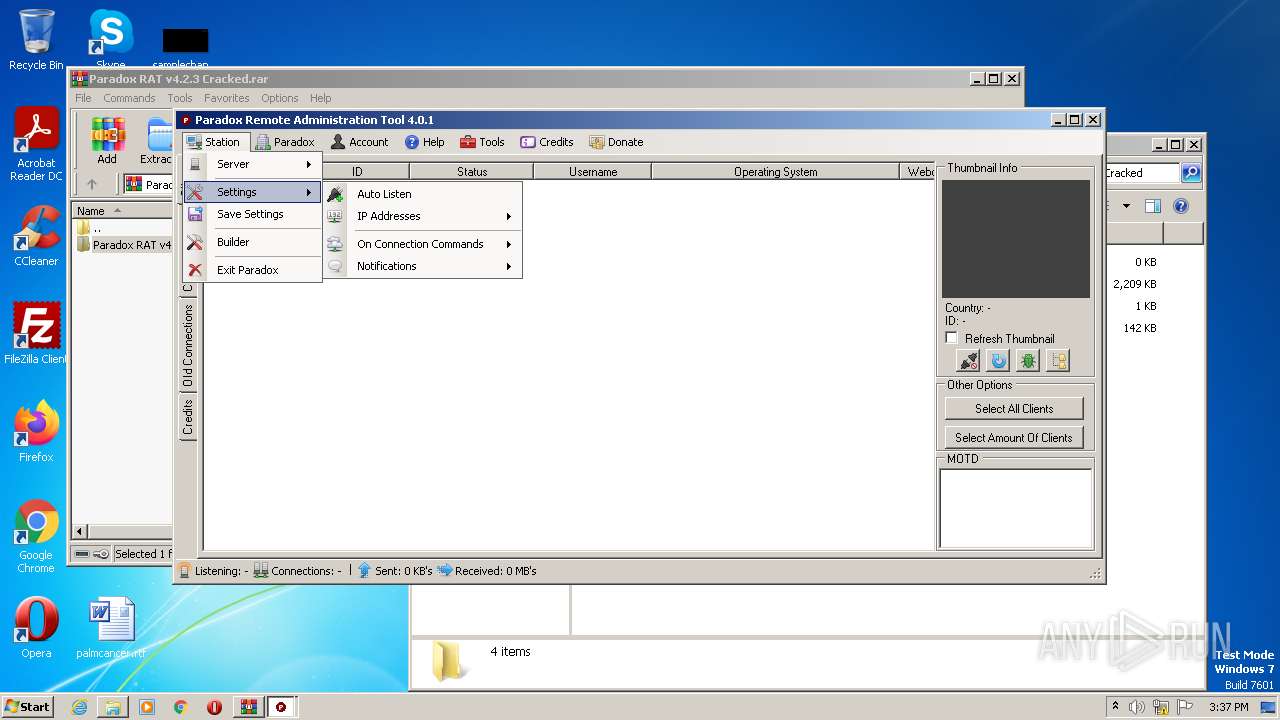
Task: Show hidden tray icons arrow
Action: (x=1115, y=707)
